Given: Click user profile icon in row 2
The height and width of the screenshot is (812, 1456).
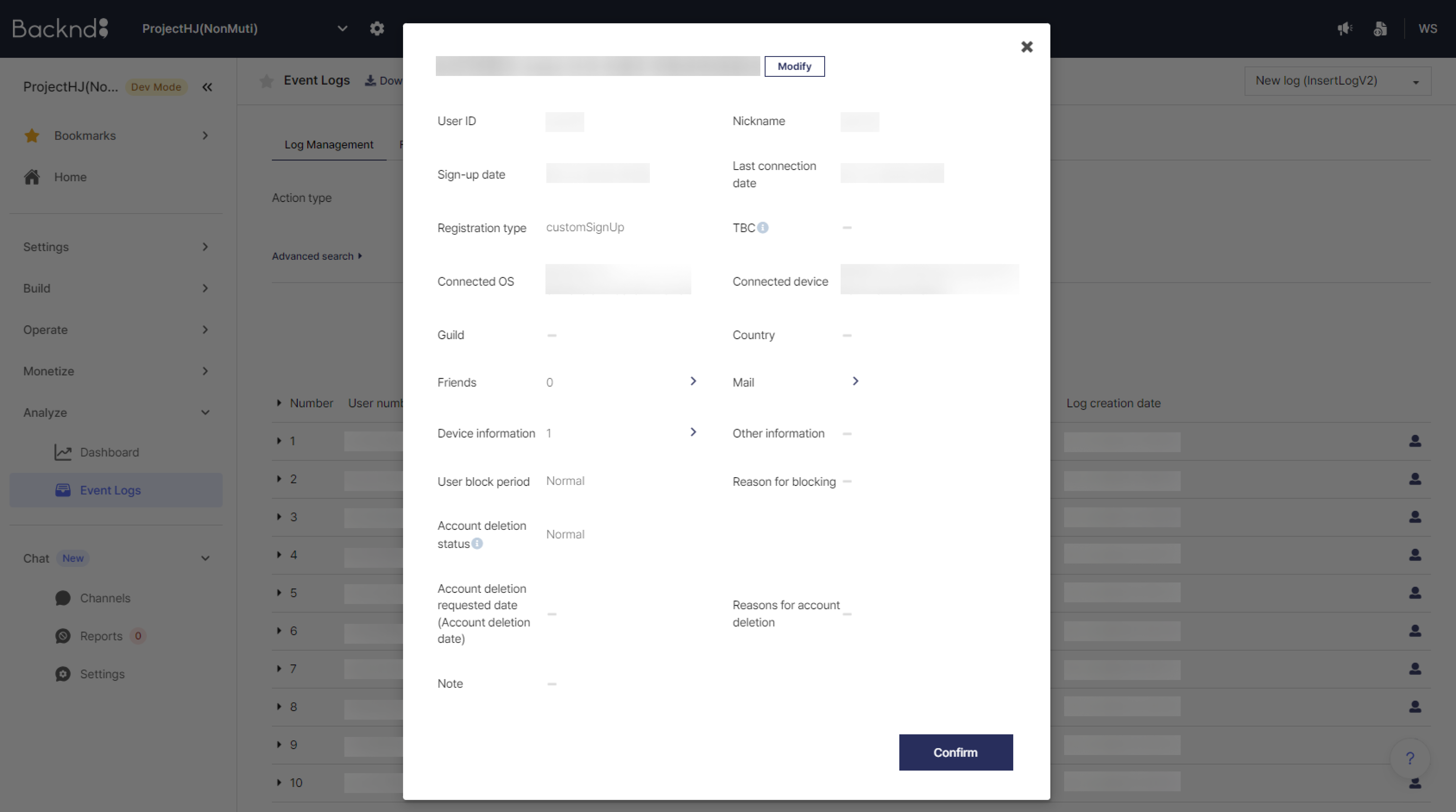Looking at the screenshot, I should (1415, 479).
